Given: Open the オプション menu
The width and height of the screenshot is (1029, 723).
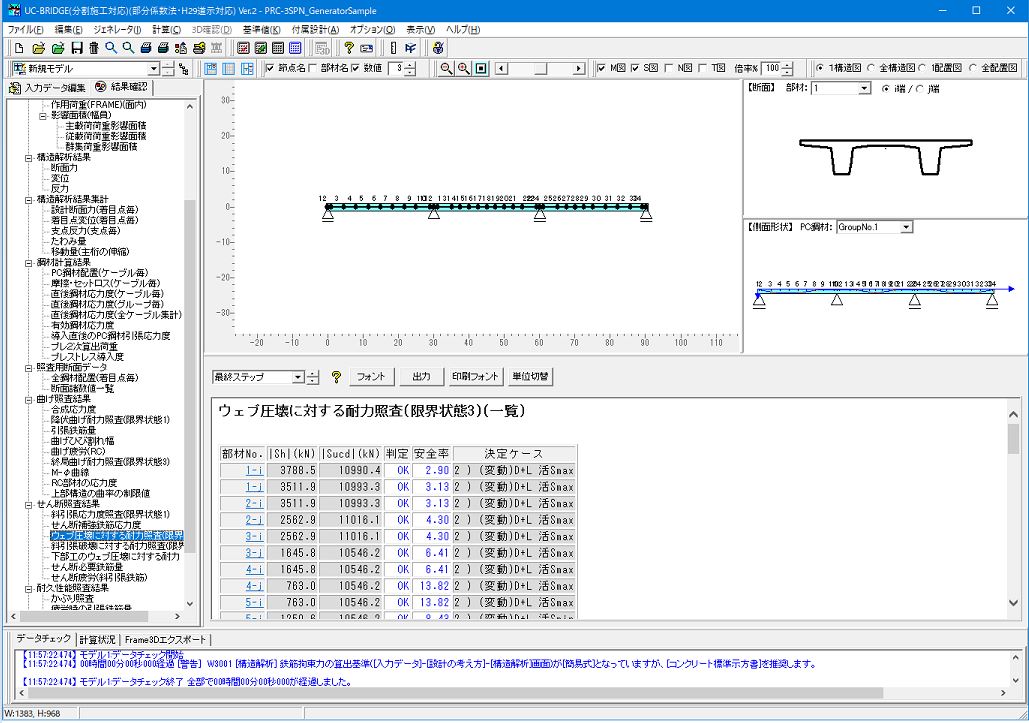Looking at the screenshot, I should (372, 30).
